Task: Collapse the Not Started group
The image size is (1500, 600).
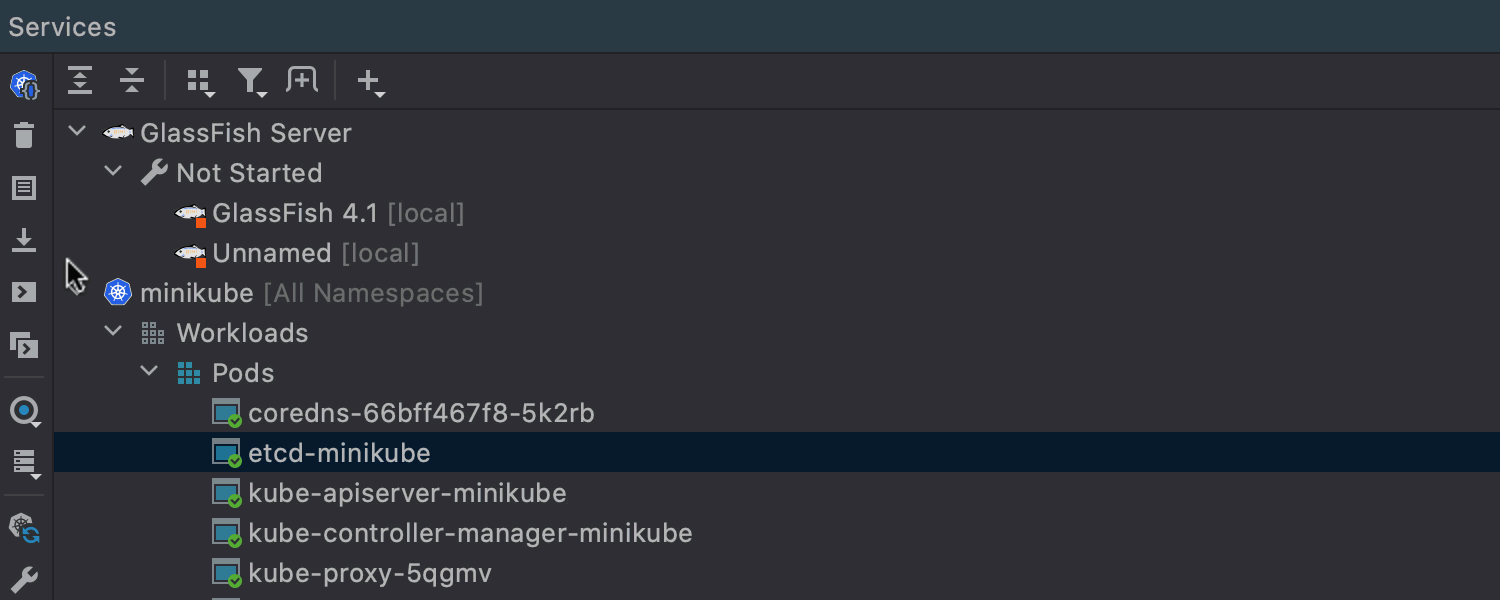Action: 113,171
